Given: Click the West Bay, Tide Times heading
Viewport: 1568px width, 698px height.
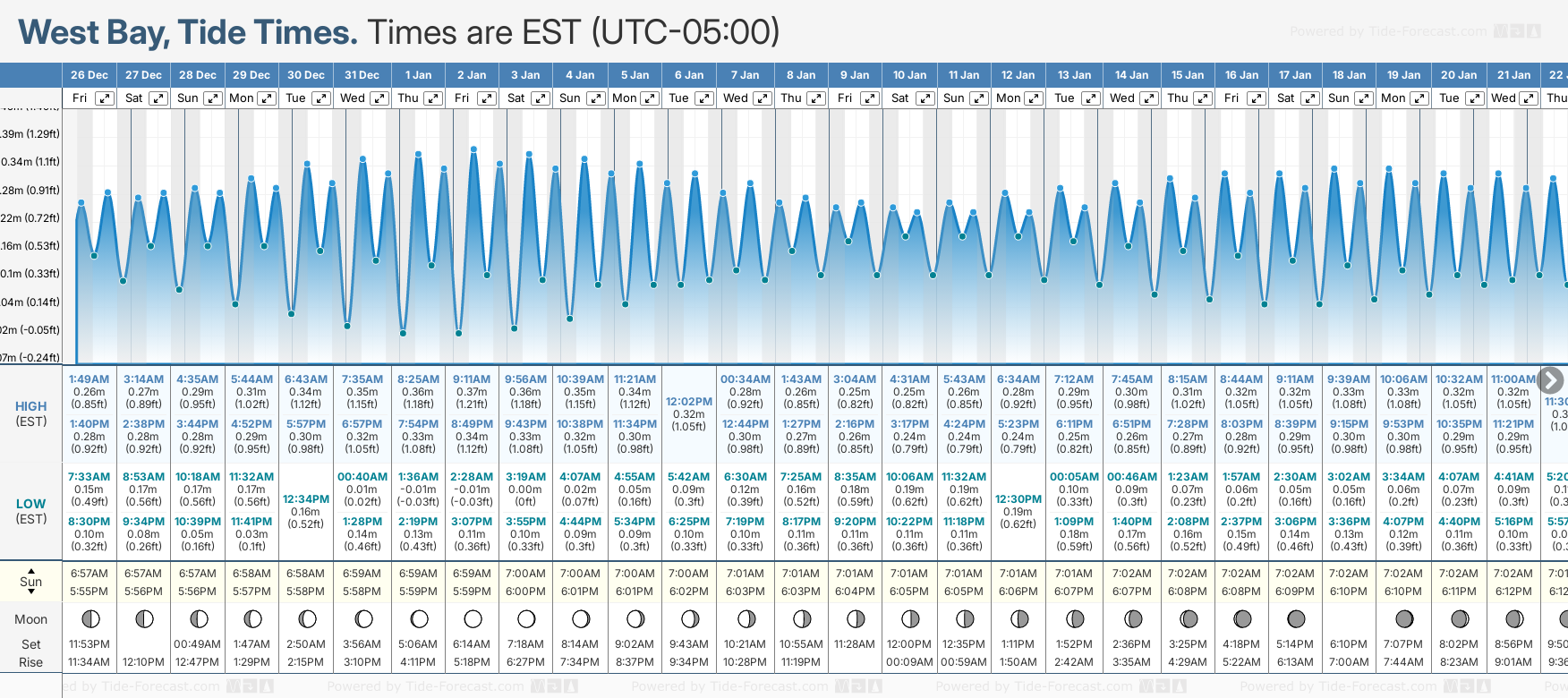Looking at the screenshot, I should coord(188,32).
